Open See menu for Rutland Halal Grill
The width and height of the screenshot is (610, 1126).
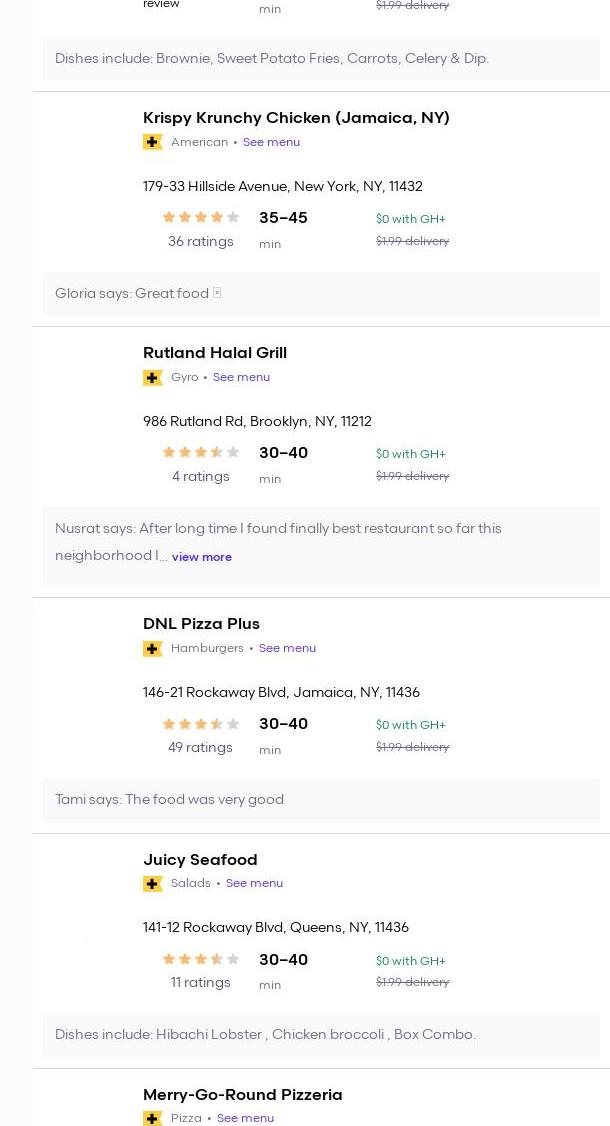point(241,377)
